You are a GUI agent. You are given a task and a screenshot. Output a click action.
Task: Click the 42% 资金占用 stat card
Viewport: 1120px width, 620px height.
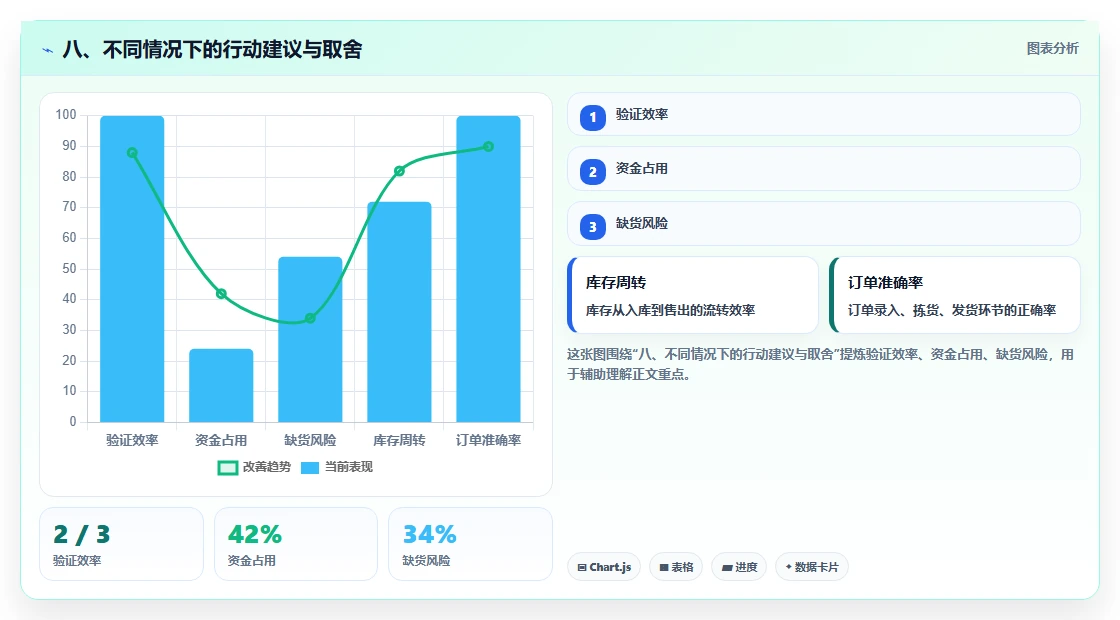(296, 544)
